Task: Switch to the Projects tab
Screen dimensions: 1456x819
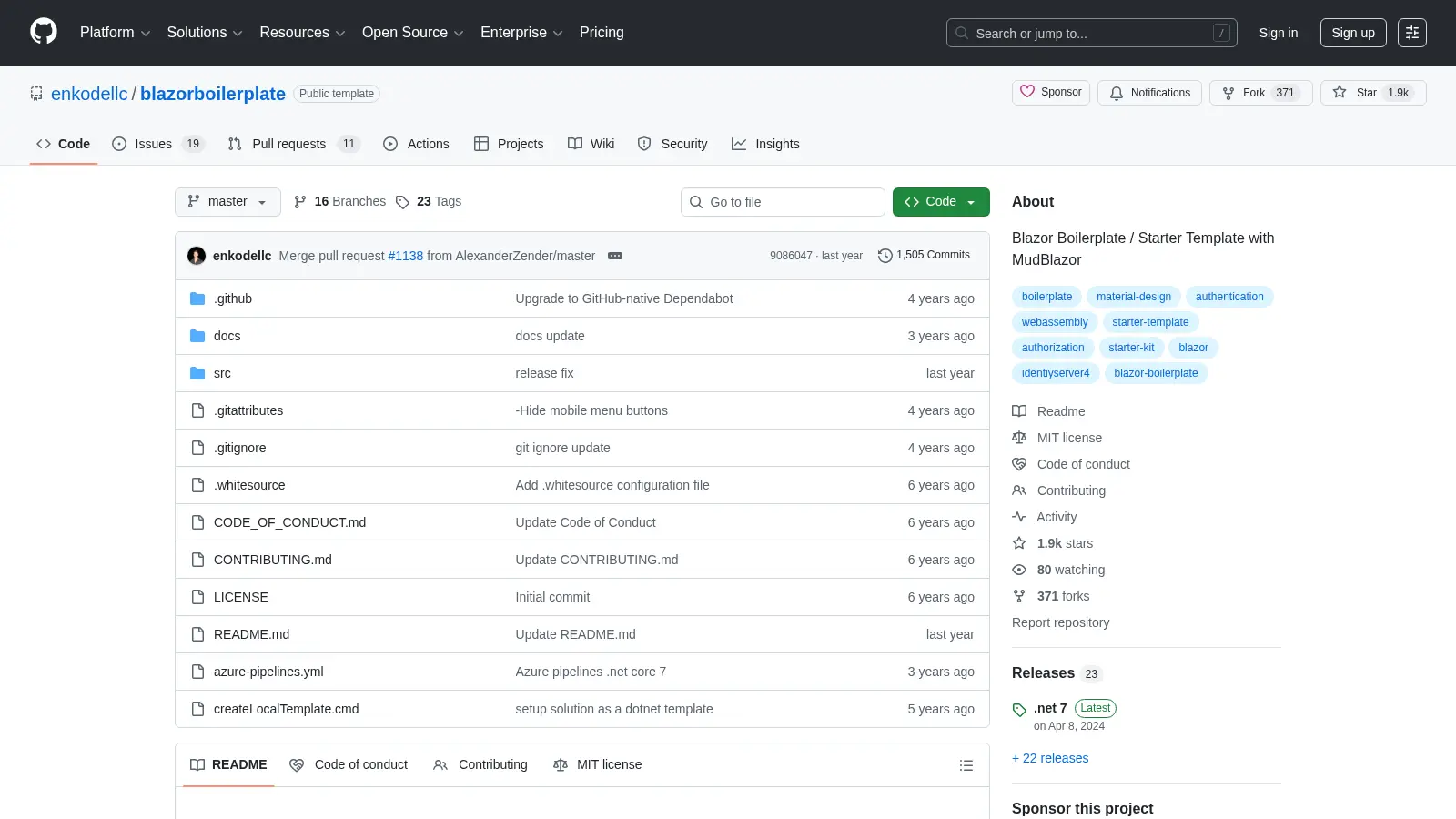Action: (509, 144)
